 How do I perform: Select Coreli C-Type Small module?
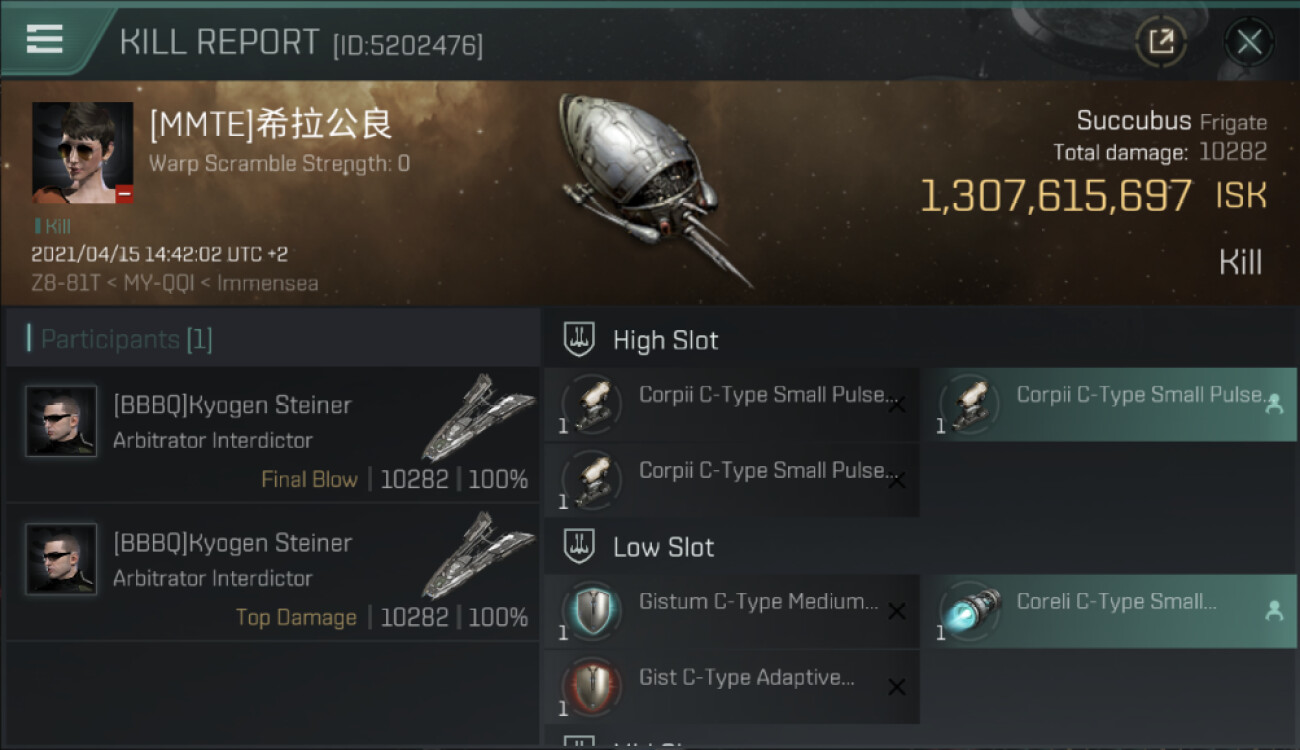click(x=1109, y=611)
